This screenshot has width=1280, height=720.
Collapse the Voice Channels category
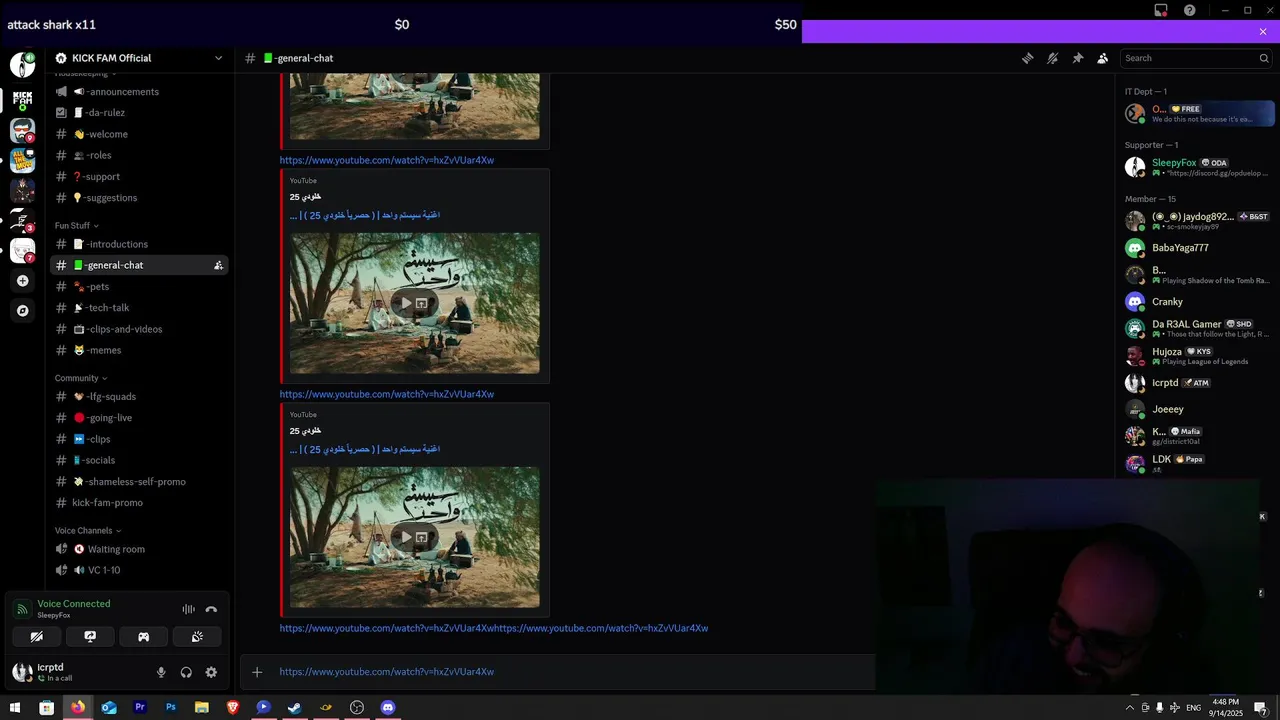87,530
